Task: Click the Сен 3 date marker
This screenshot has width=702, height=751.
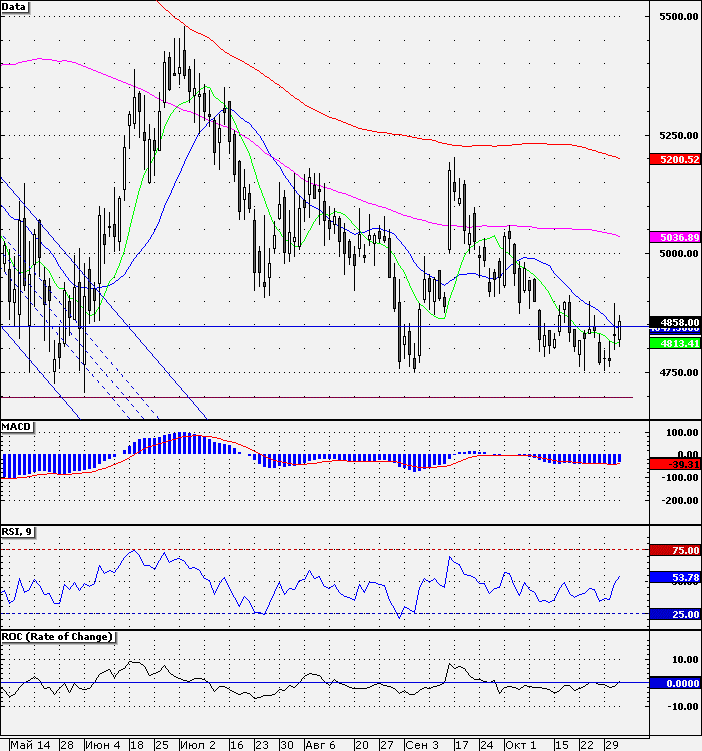Action: [x=421, y=745]
